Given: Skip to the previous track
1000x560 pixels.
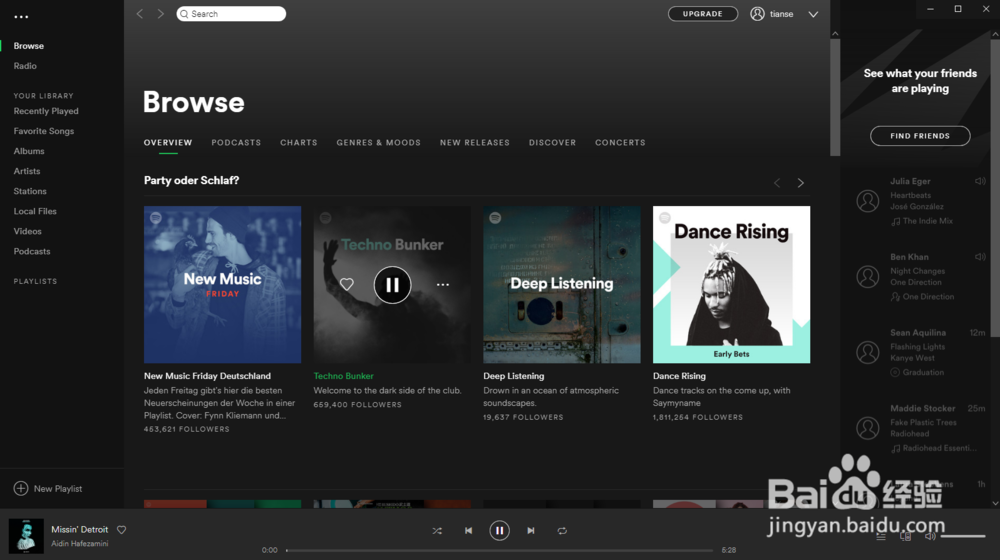Looking at the screenshot, I should pyautogui.click(x=468, y=531).
